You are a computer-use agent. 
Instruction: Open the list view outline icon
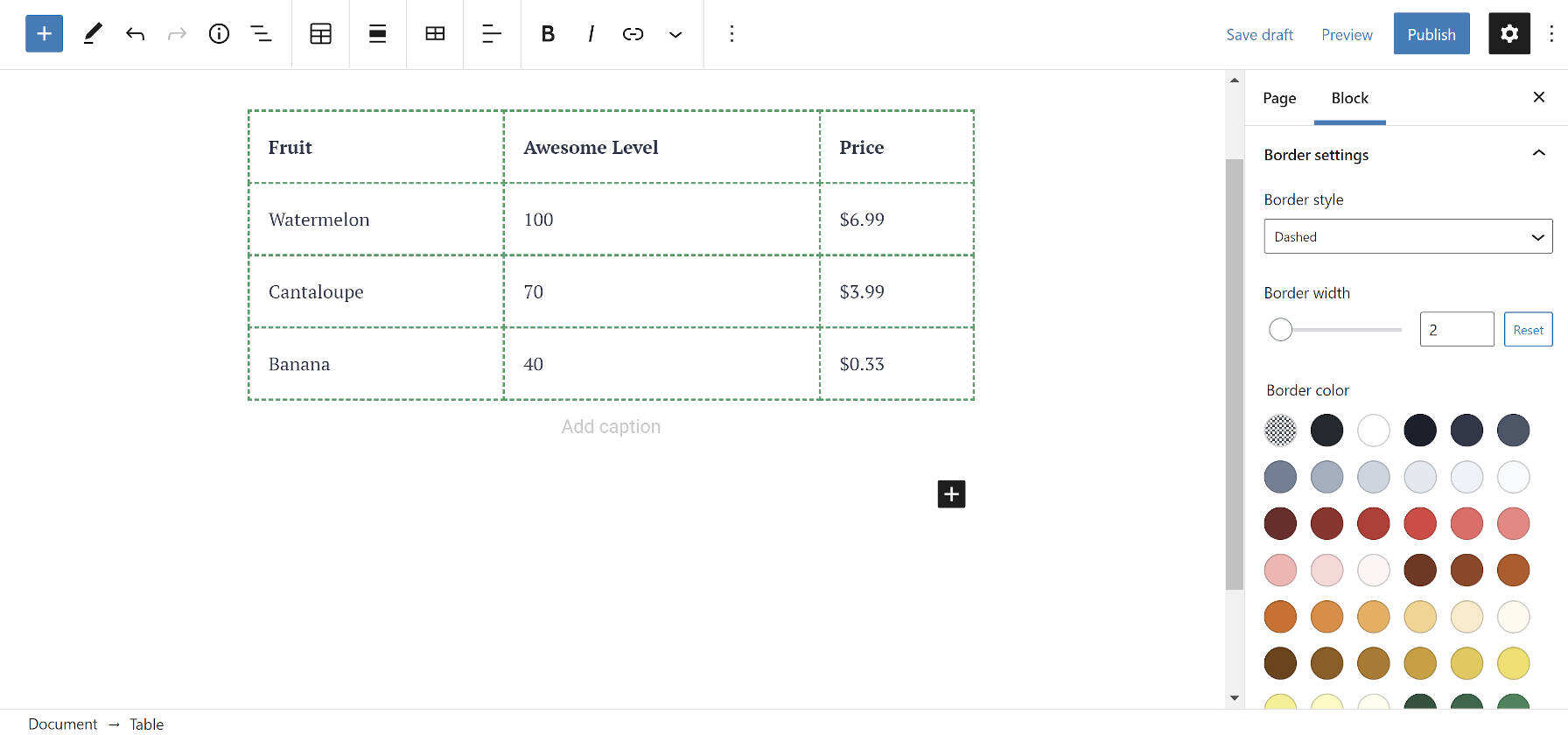(261, 34)
